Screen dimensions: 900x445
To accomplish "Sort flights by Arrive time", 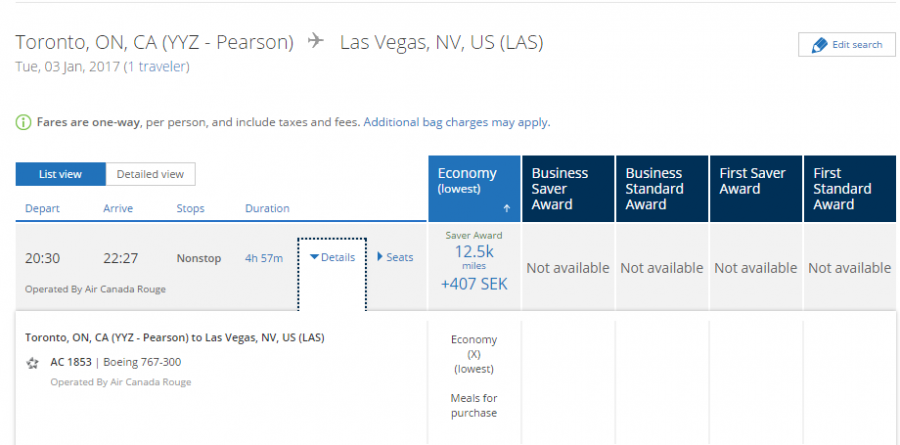I will (118, 208).
